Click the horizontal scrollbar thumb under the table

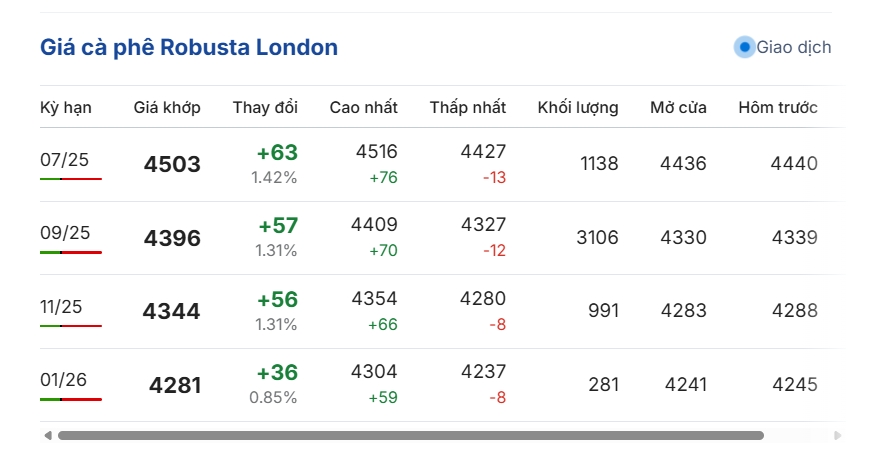coord(410,436)
